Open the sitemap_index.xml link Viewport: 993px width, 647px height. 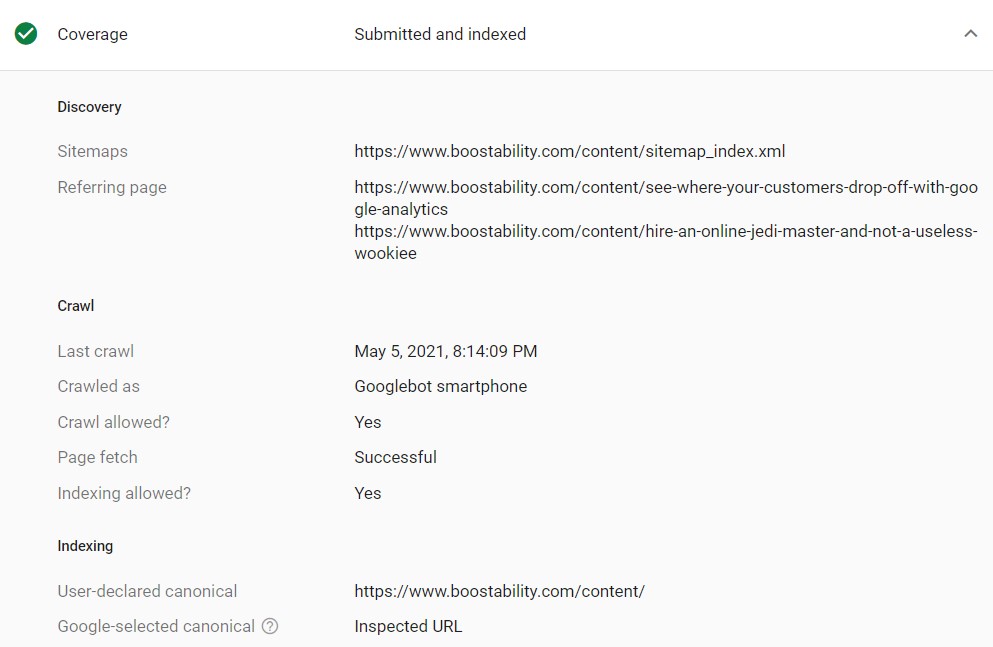coord(569,151)
